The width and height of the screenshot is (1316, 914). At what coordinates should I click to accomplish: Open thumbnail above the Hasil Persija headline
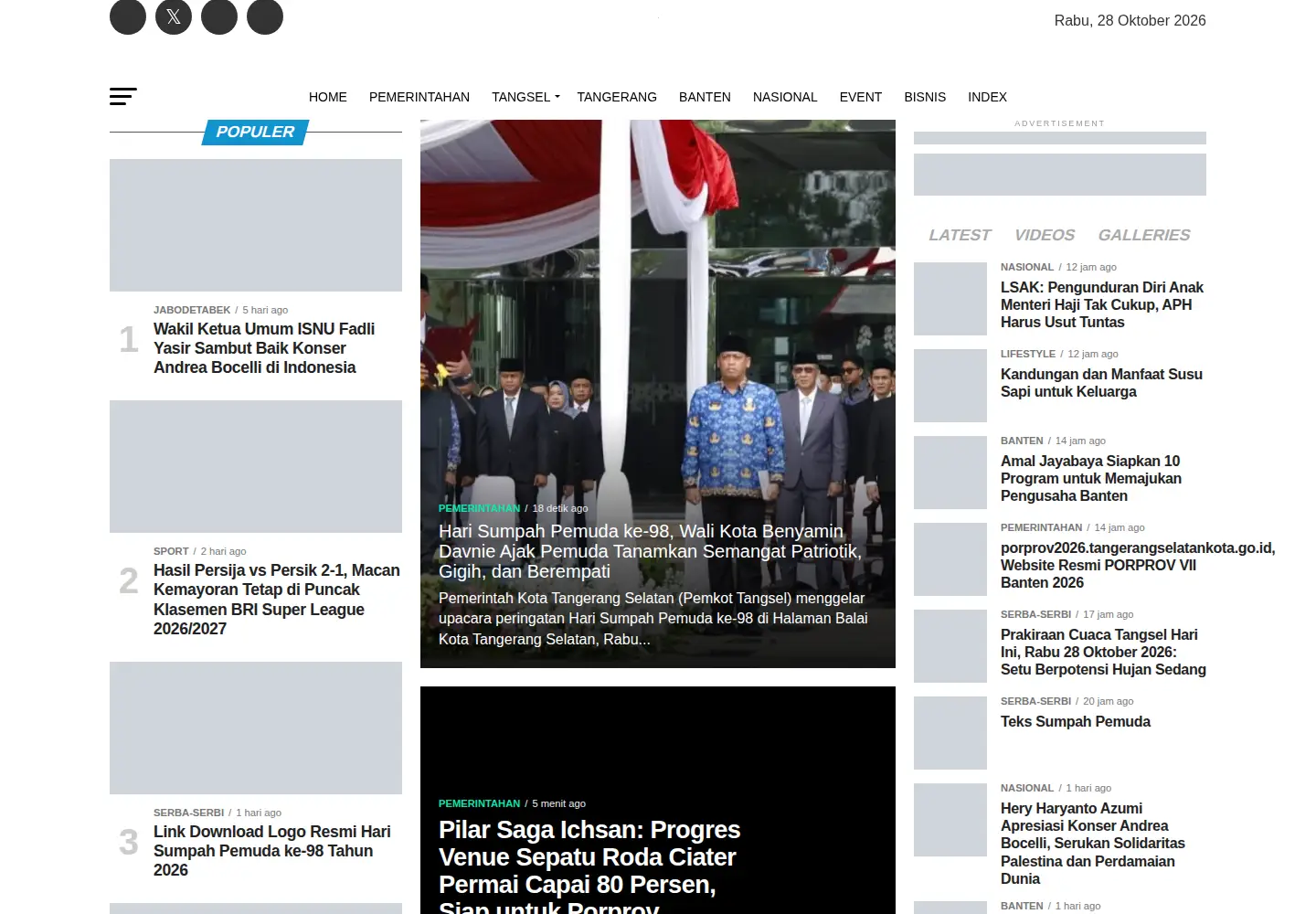pyautogui.click(x=256, y=466)
